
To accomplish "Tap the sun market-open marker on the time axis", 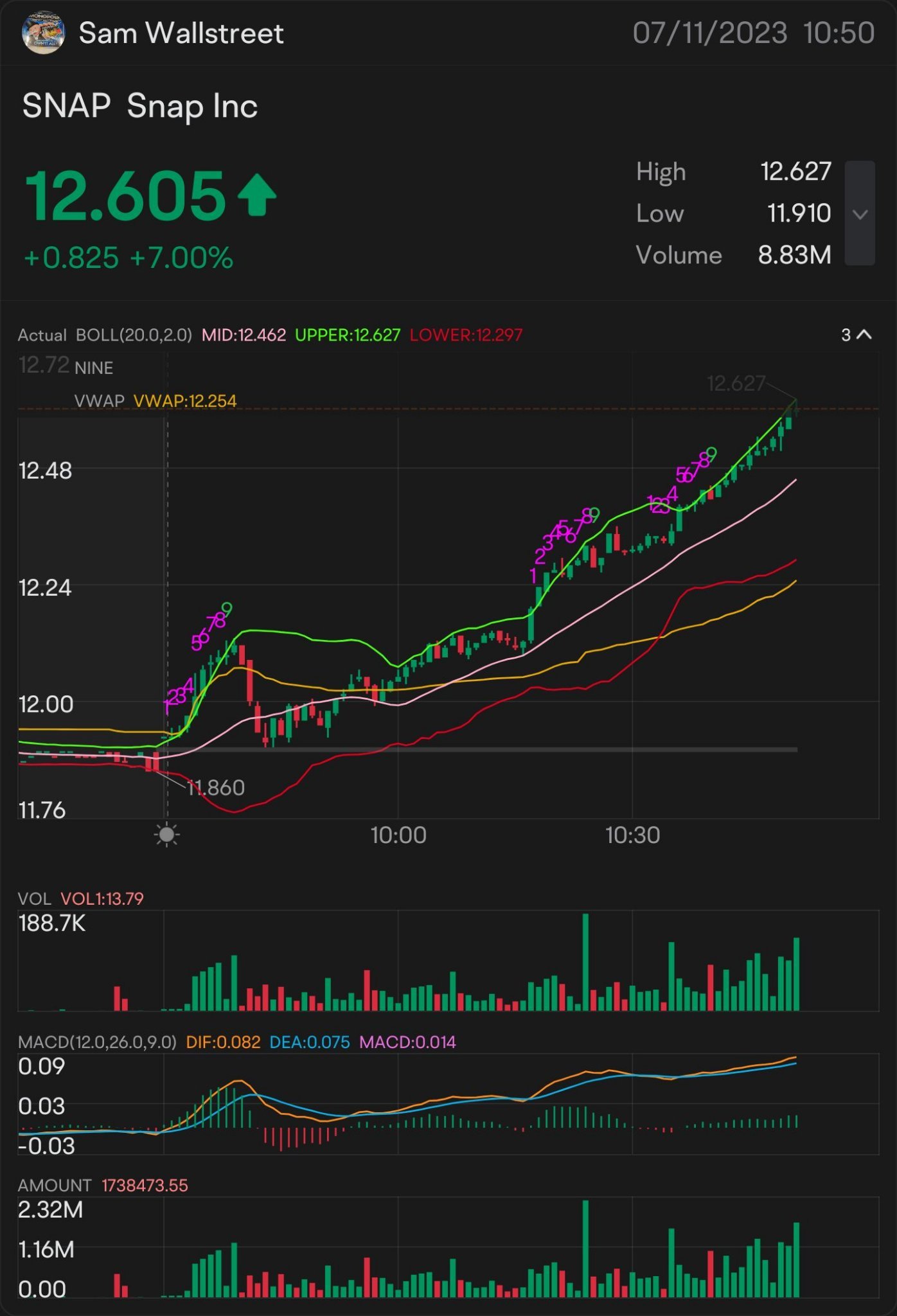I will tap(167, 835).
